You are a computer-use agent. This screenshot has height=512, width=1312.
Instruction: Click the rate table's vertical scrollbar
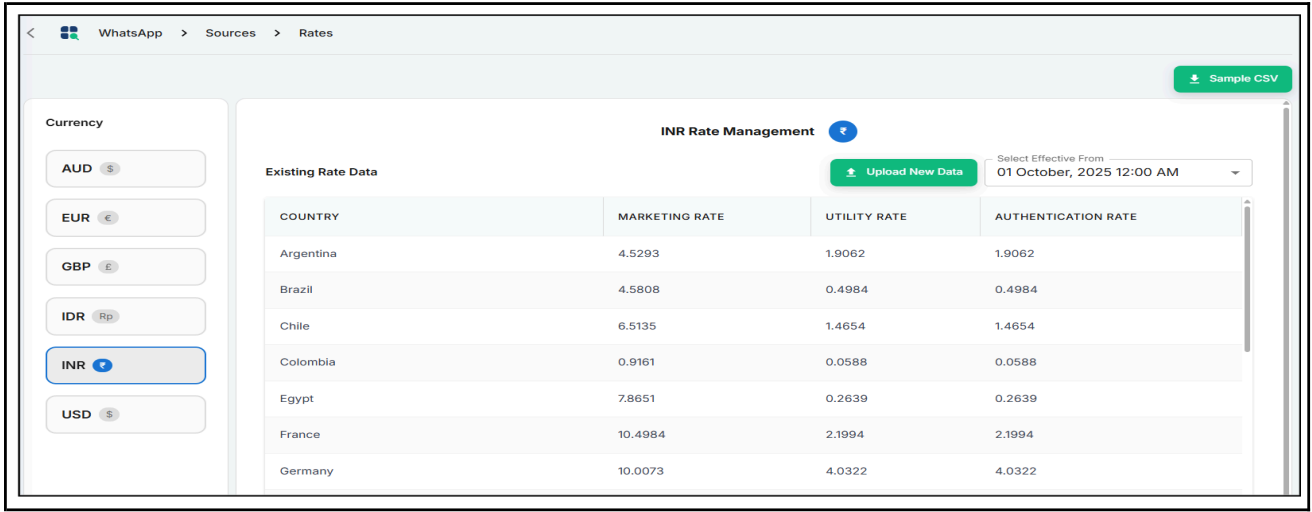[1247, 278]
